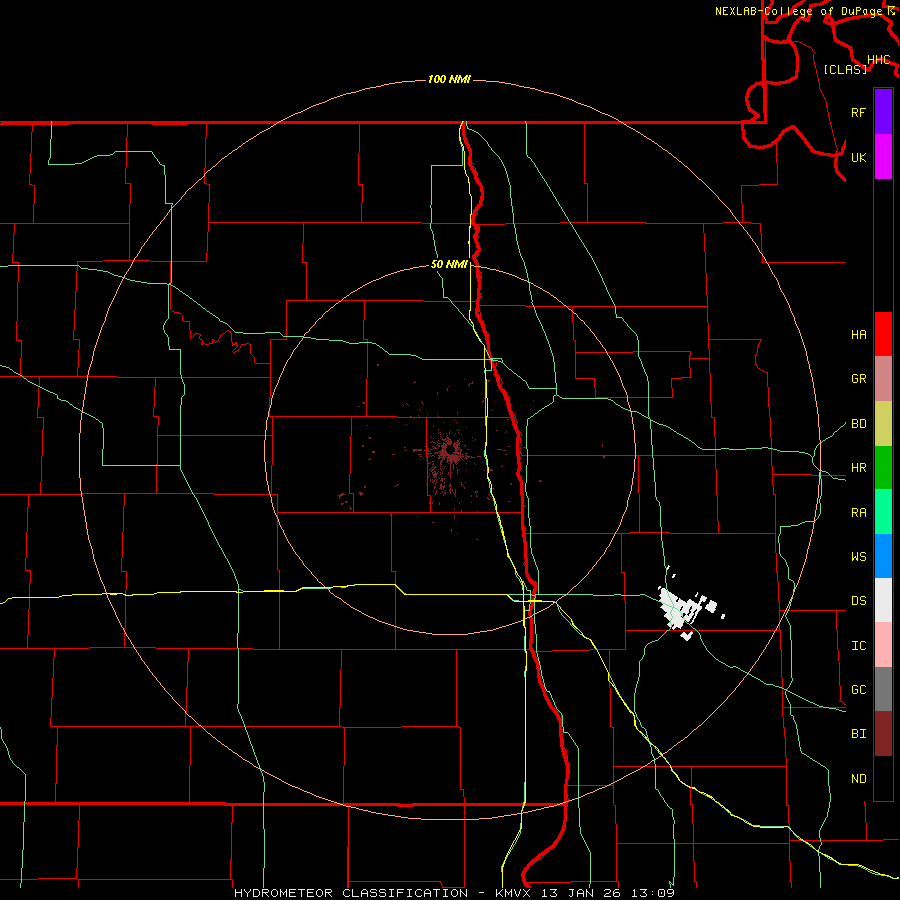Click the Hydrometeor Classification KMVX timestamp caption
This screenshot has height=900, width=900.
tap(454, 893)
